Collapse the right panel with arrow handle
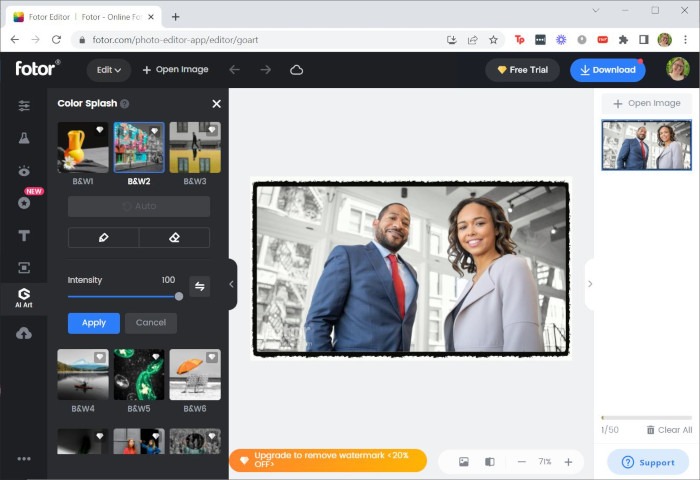Image resolution: width=700 pixels, height=480 pixels. pos(590,284)
